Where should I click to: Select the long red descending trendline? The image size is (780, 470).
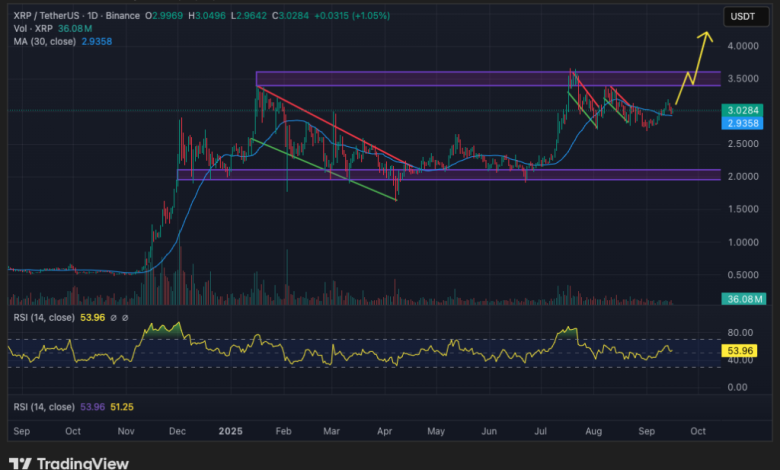pos(330,124)
